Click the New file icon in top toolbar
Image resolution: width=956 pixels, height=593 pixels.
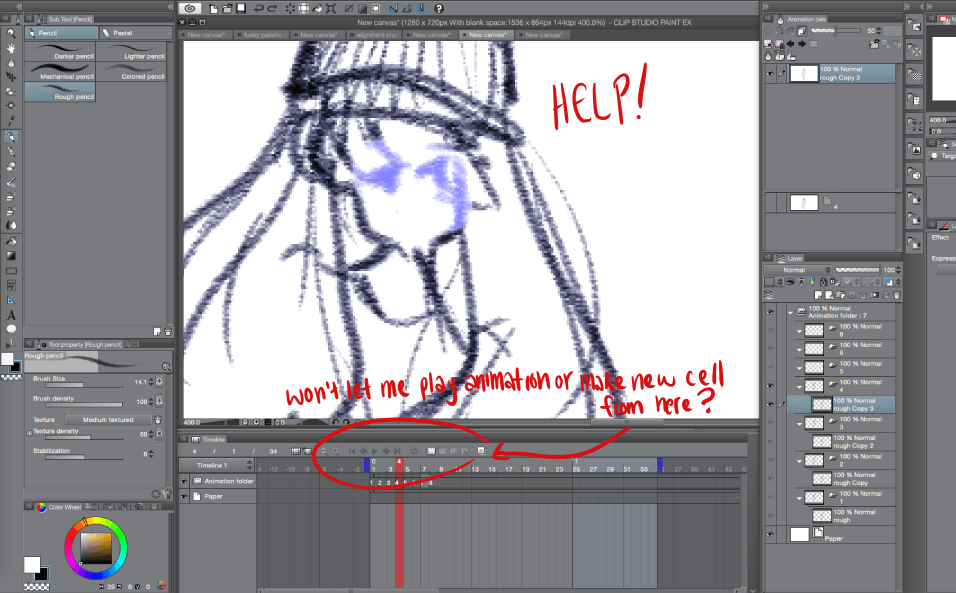pos(213,9)
